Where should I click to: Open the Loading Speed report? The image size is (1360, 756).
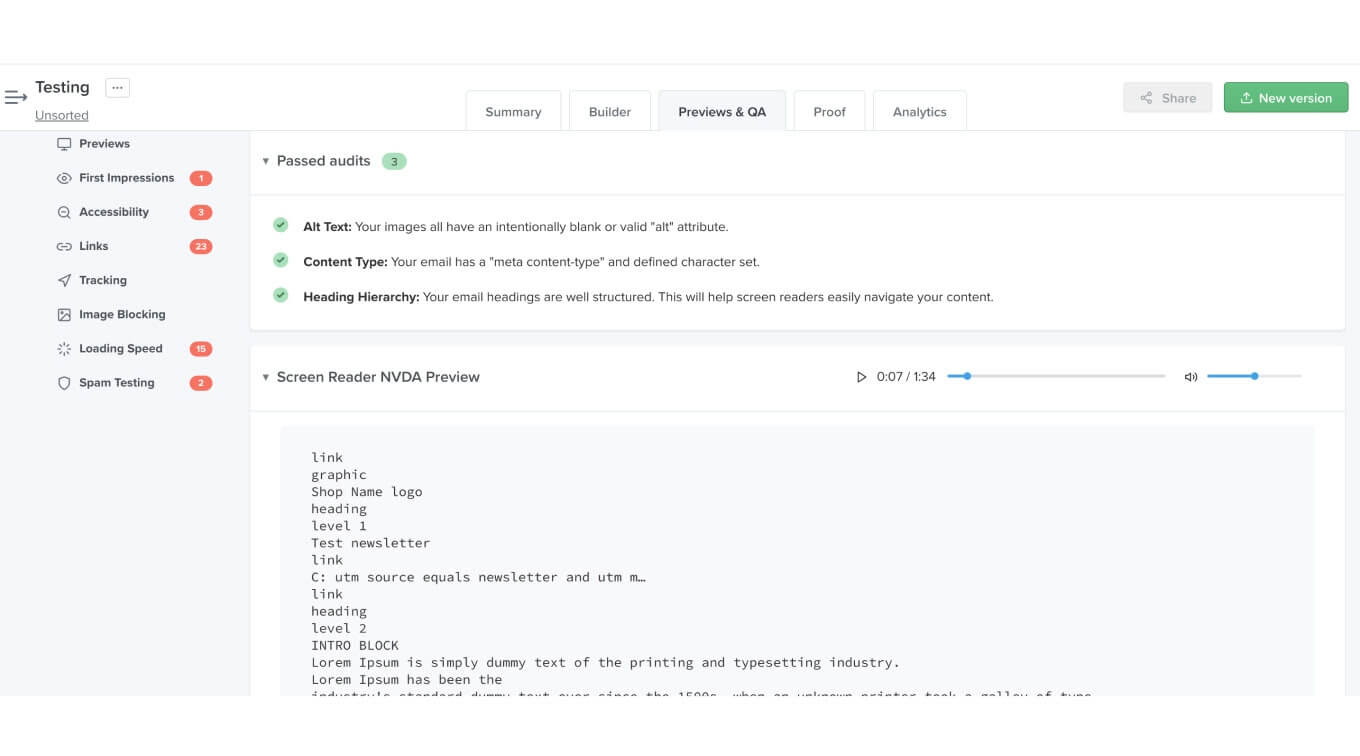pos(120,348)
